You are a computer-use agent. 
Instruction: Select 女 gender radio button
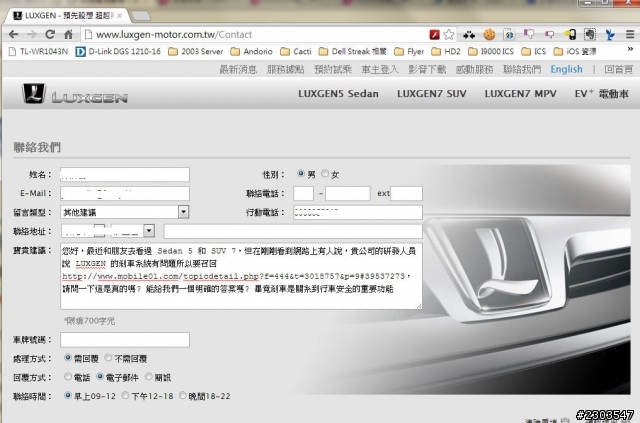tap(325, 174)
